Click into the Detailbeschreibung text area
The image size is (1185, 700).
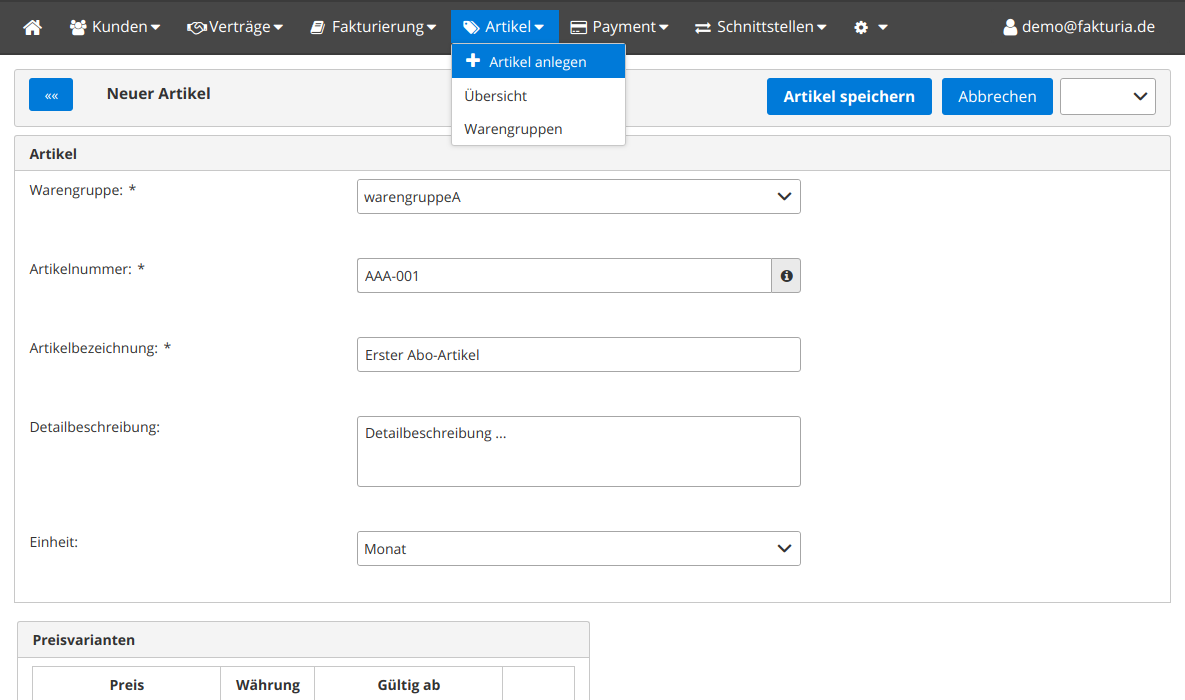click(578, 451)
